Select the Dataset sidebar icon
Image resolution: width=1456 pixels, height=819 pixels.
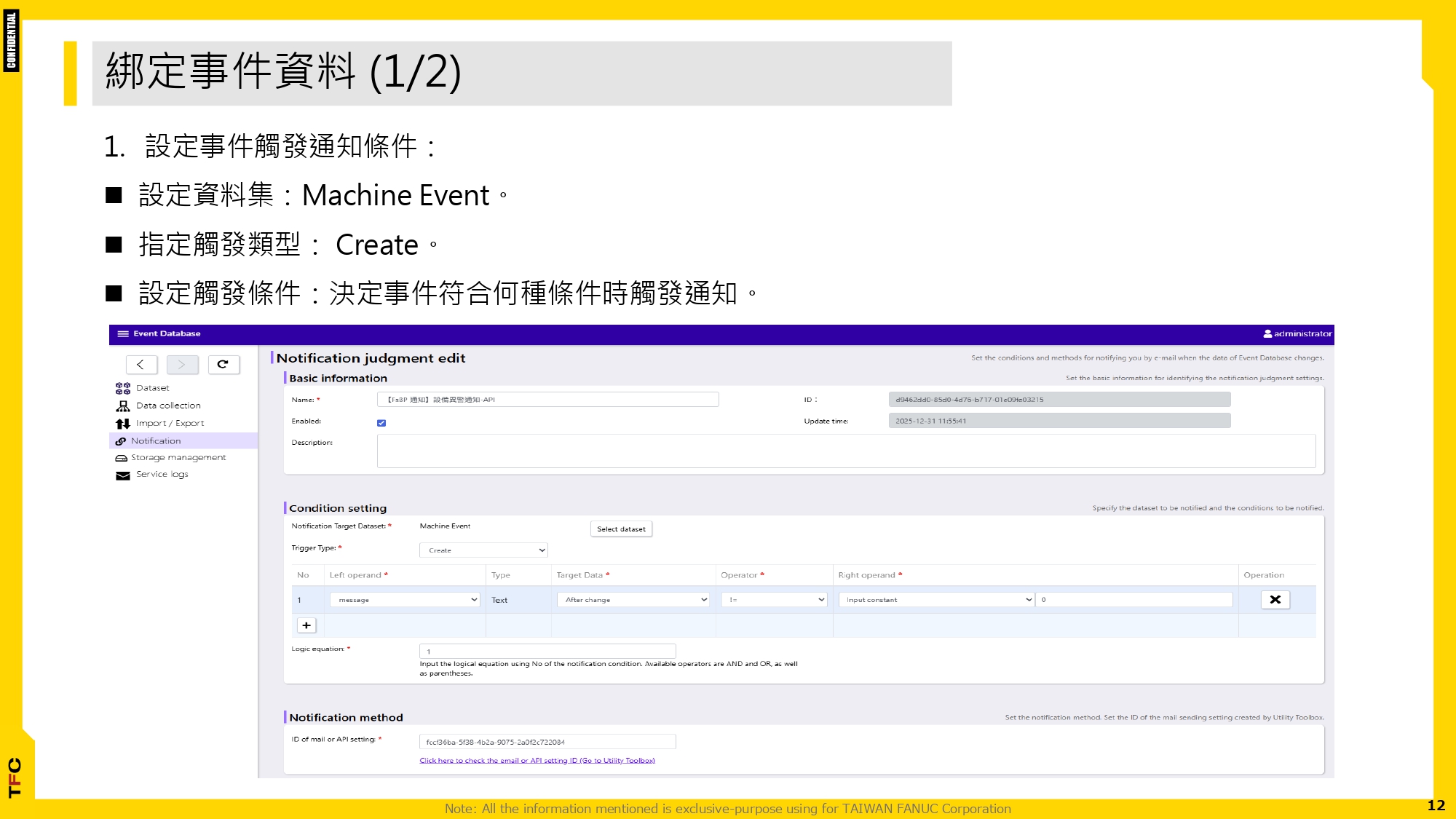[122, 388]
